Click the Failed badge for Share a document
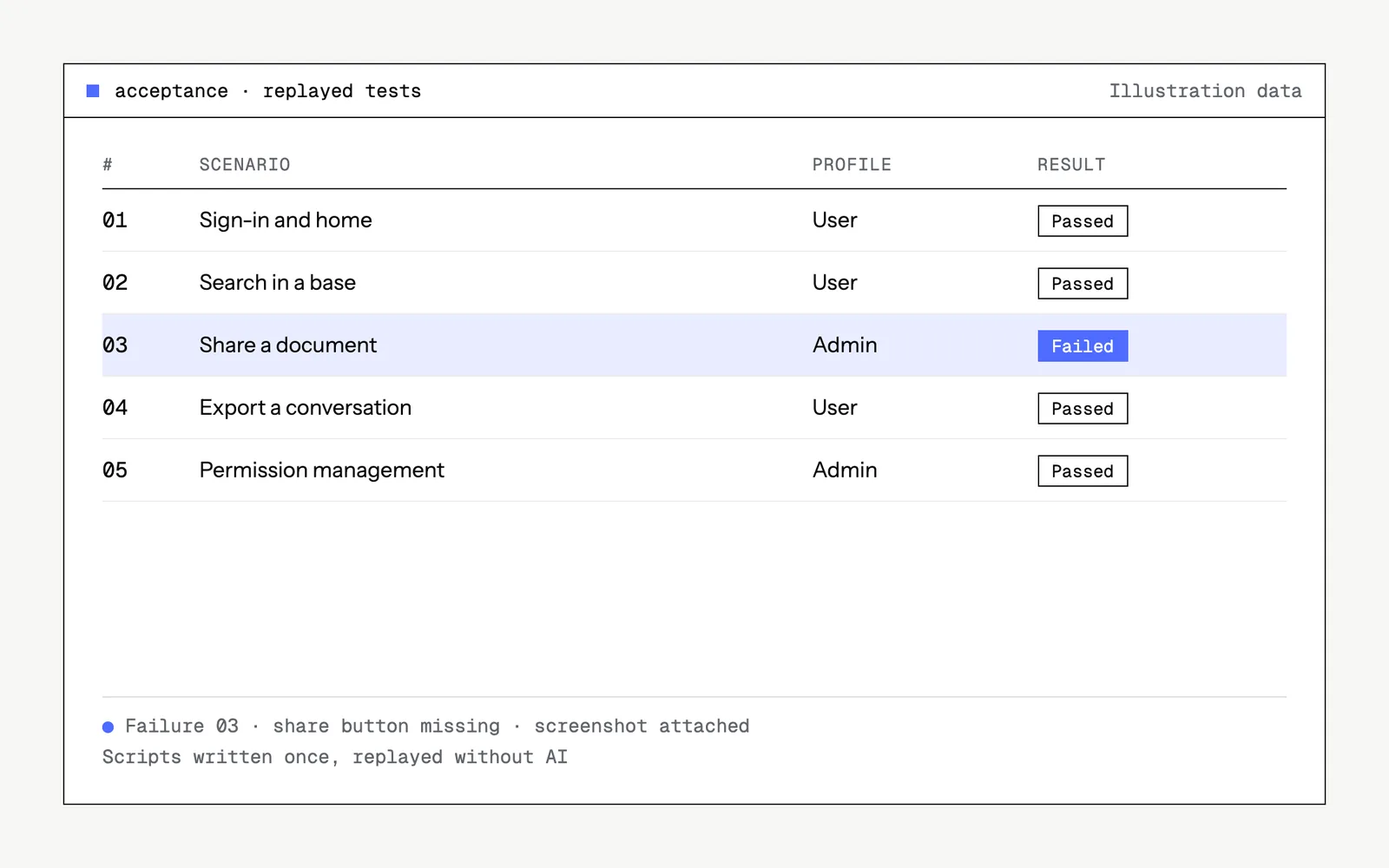Image resolution: width=1389 pixels, height=868 pixels. [x=1083, y=346]
